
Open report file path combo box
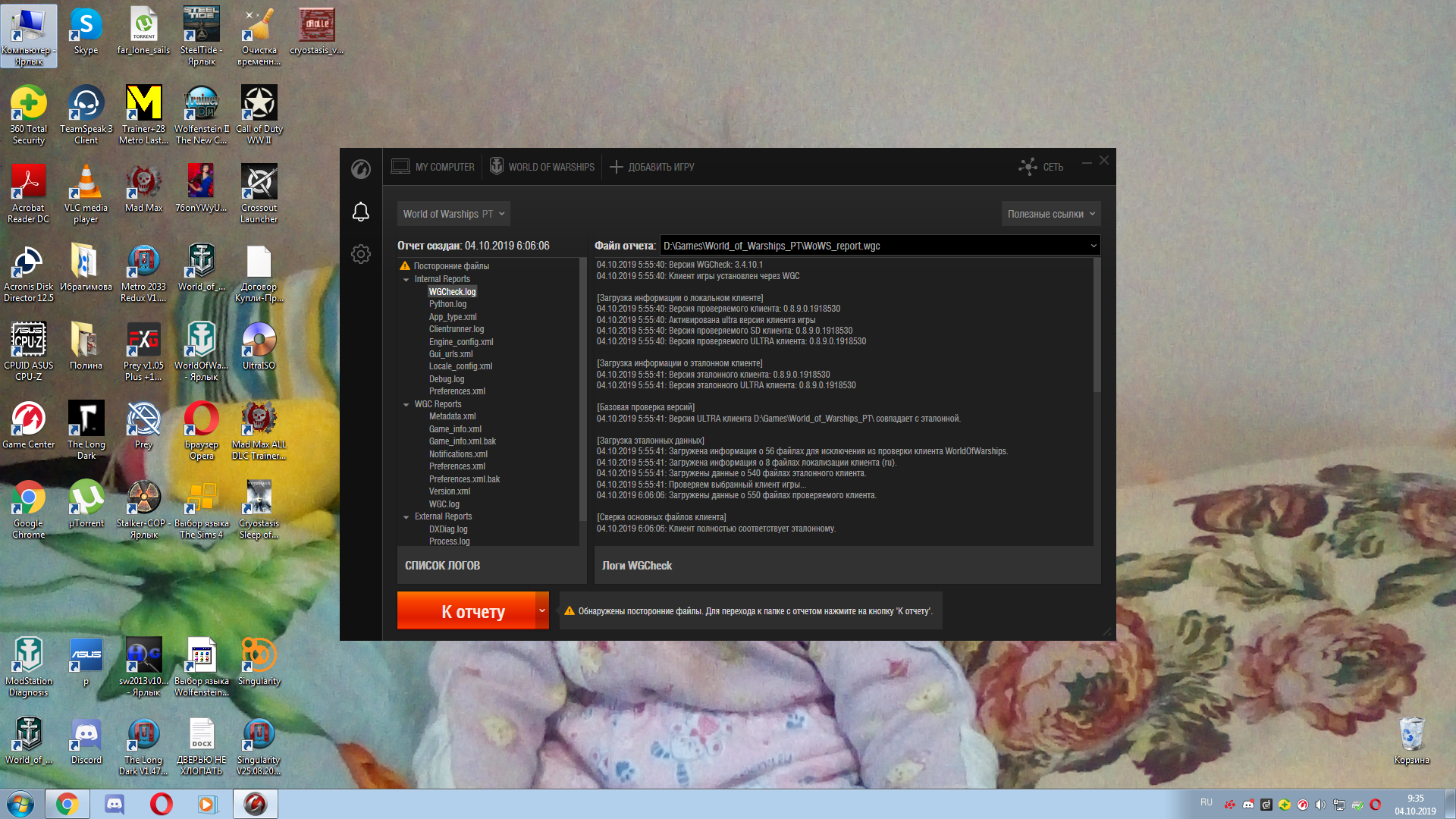(880, 246)
